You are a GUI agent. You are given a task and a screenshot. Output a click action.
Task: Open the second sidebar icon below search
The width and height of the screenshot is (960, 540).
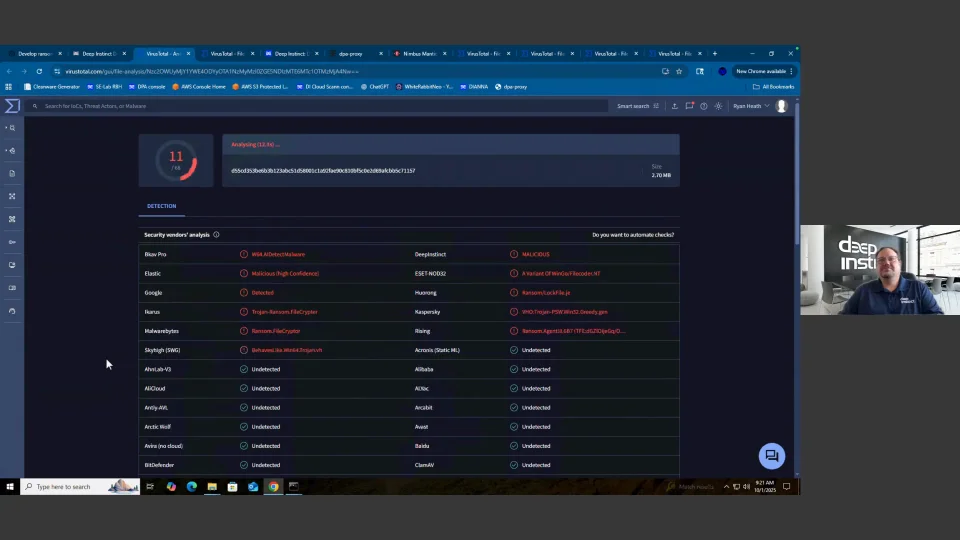[x=12, y=151]
